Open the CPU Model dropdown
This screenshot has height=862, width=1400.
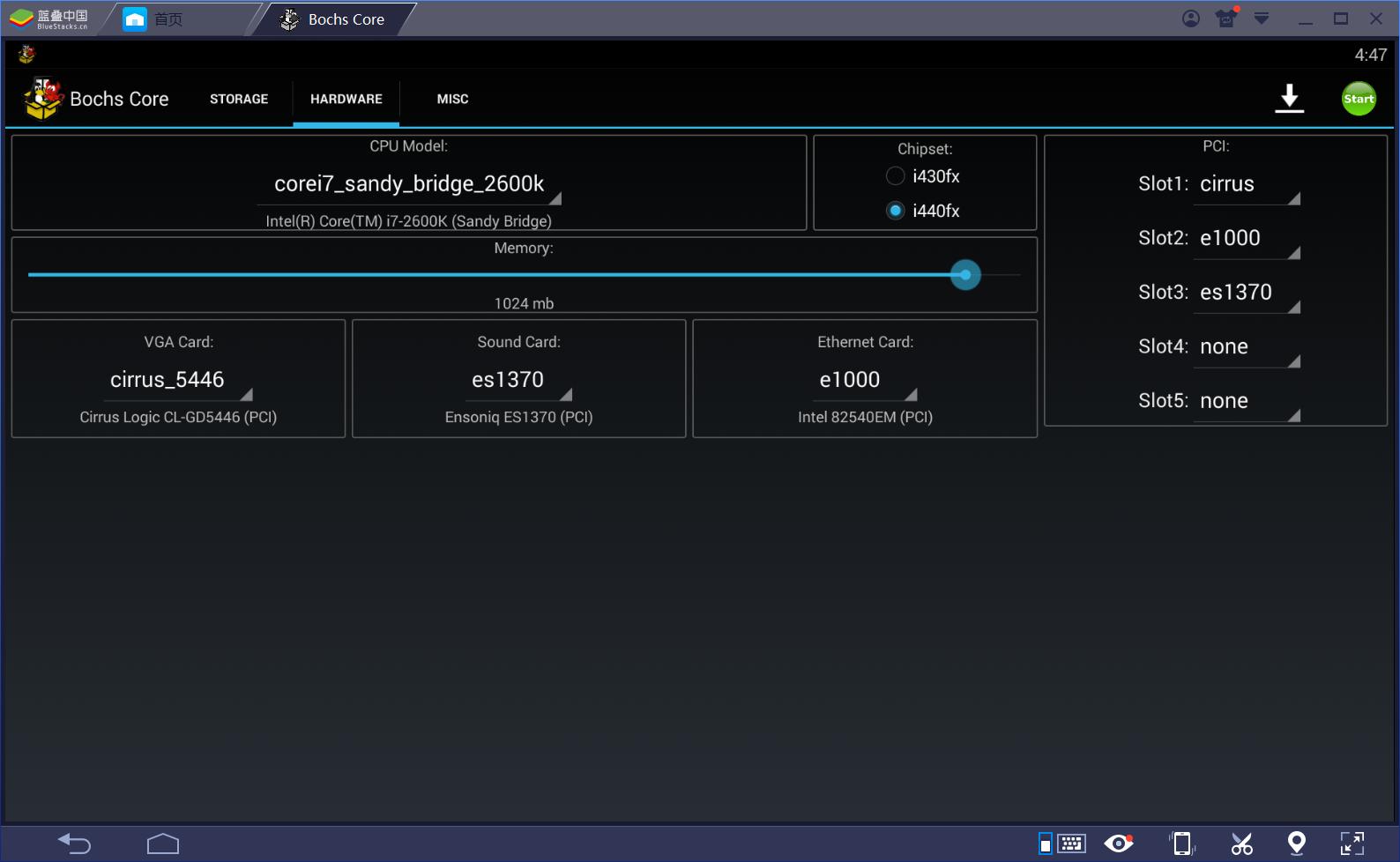pyautogui.click(x=409, y=184)
